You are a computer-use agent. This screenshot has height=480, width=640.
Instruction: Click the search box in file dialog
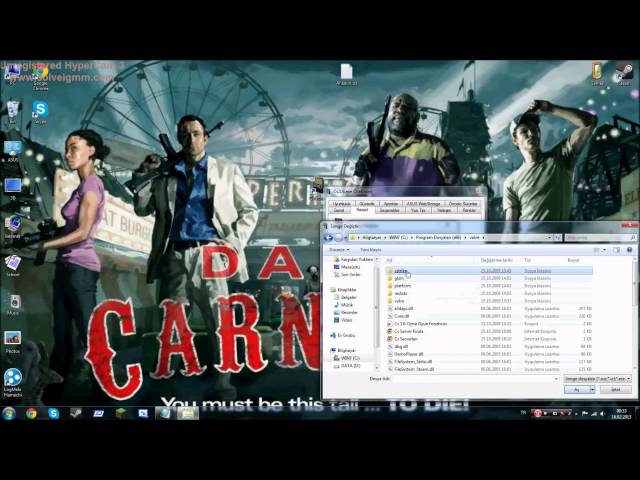coord(600,238)
